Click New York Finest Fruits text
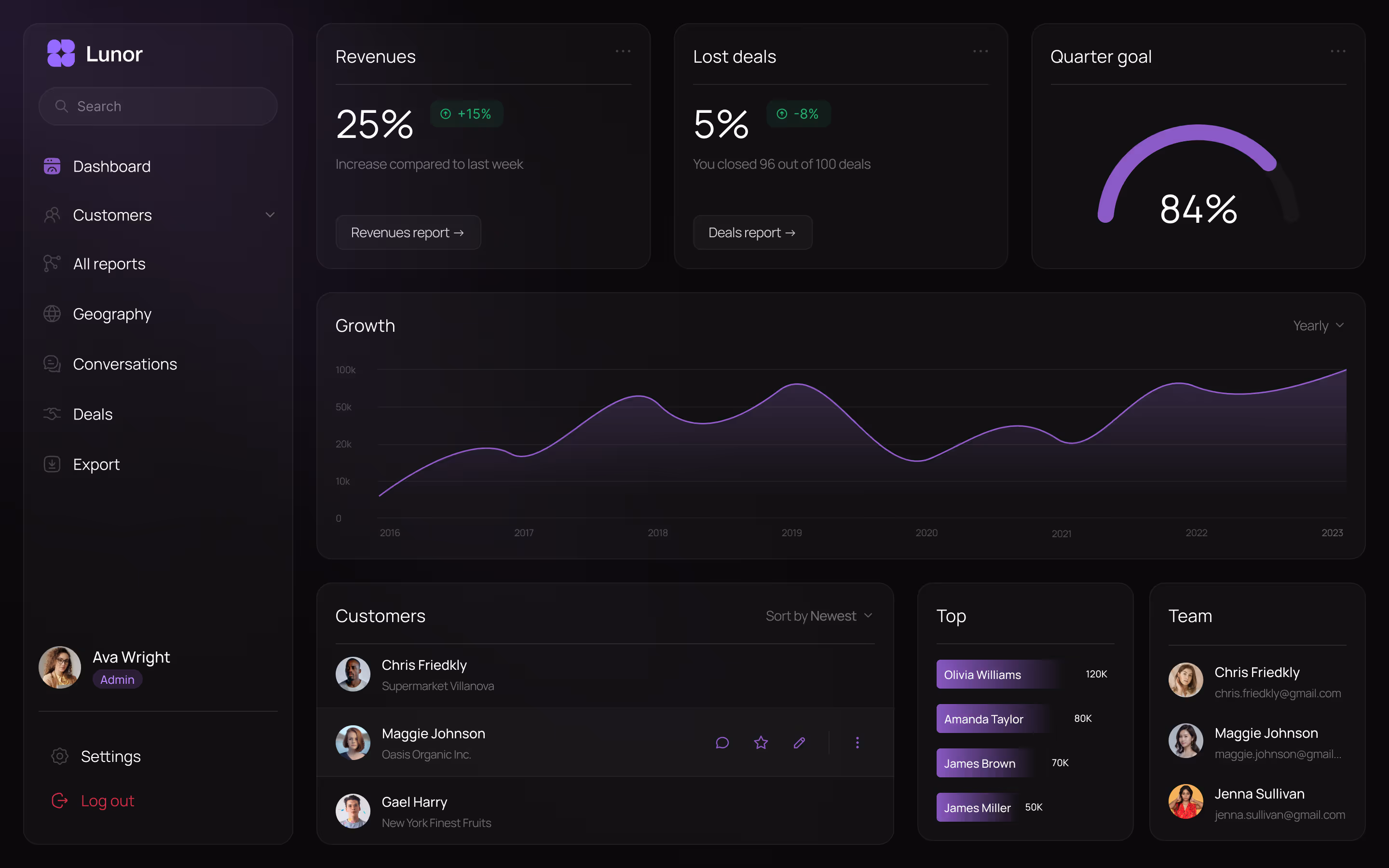The width and height of the screenshot is (1389, 868). 437,823
